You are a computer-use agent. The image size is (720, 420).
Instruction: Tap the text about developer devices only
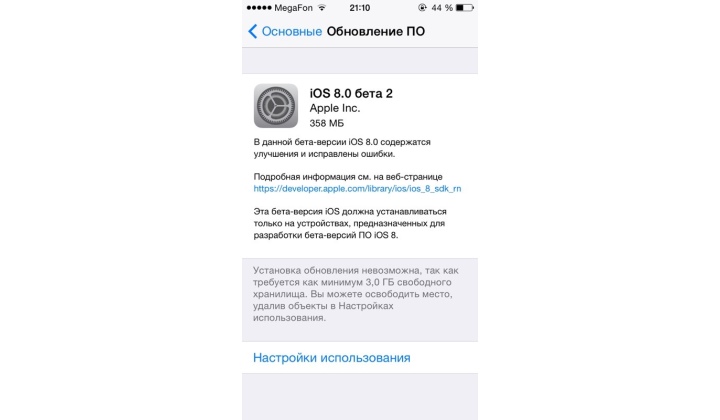pyautogui.click(x=350, y=223)
